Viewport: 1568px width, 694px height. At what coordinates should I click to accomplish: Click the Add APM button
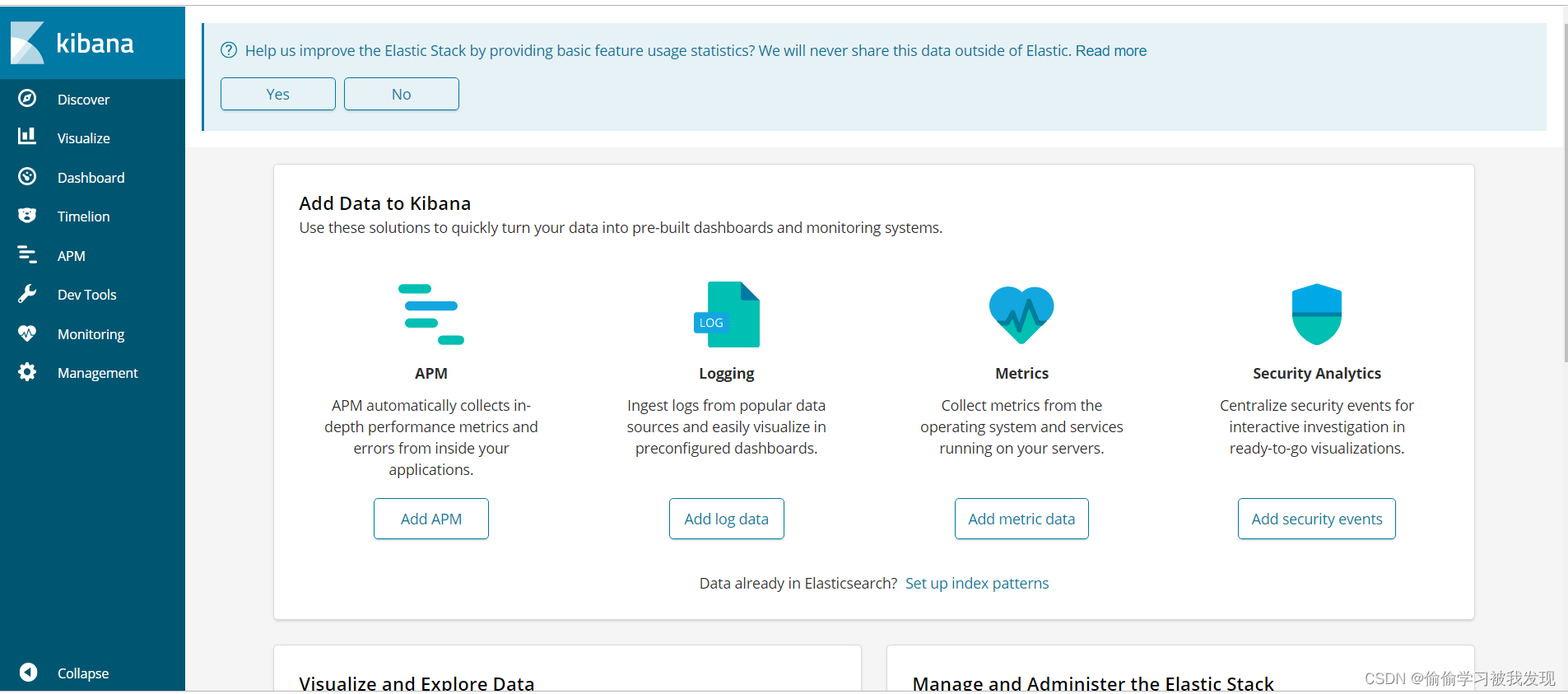point(431,519)
